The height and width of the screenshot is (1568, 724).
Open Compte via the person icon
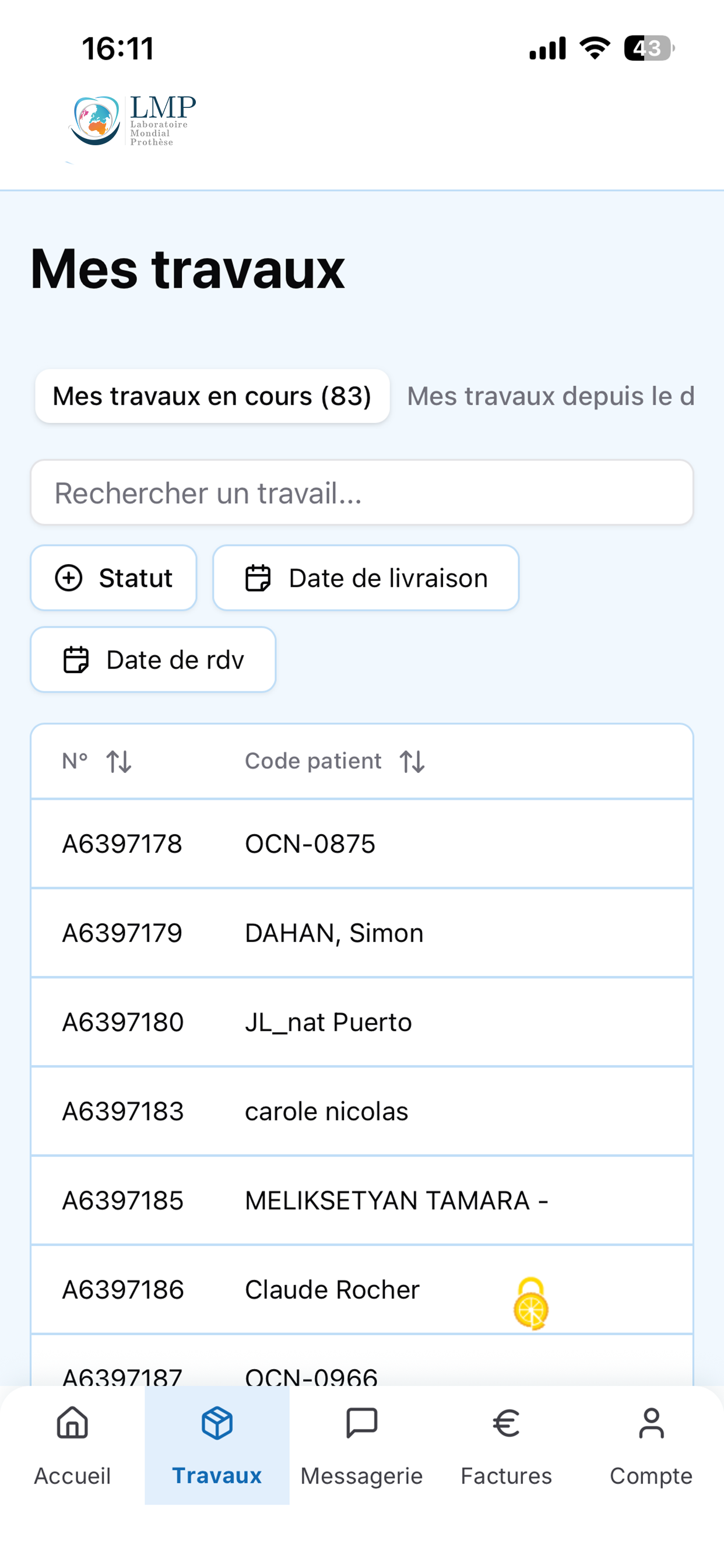651,1423
